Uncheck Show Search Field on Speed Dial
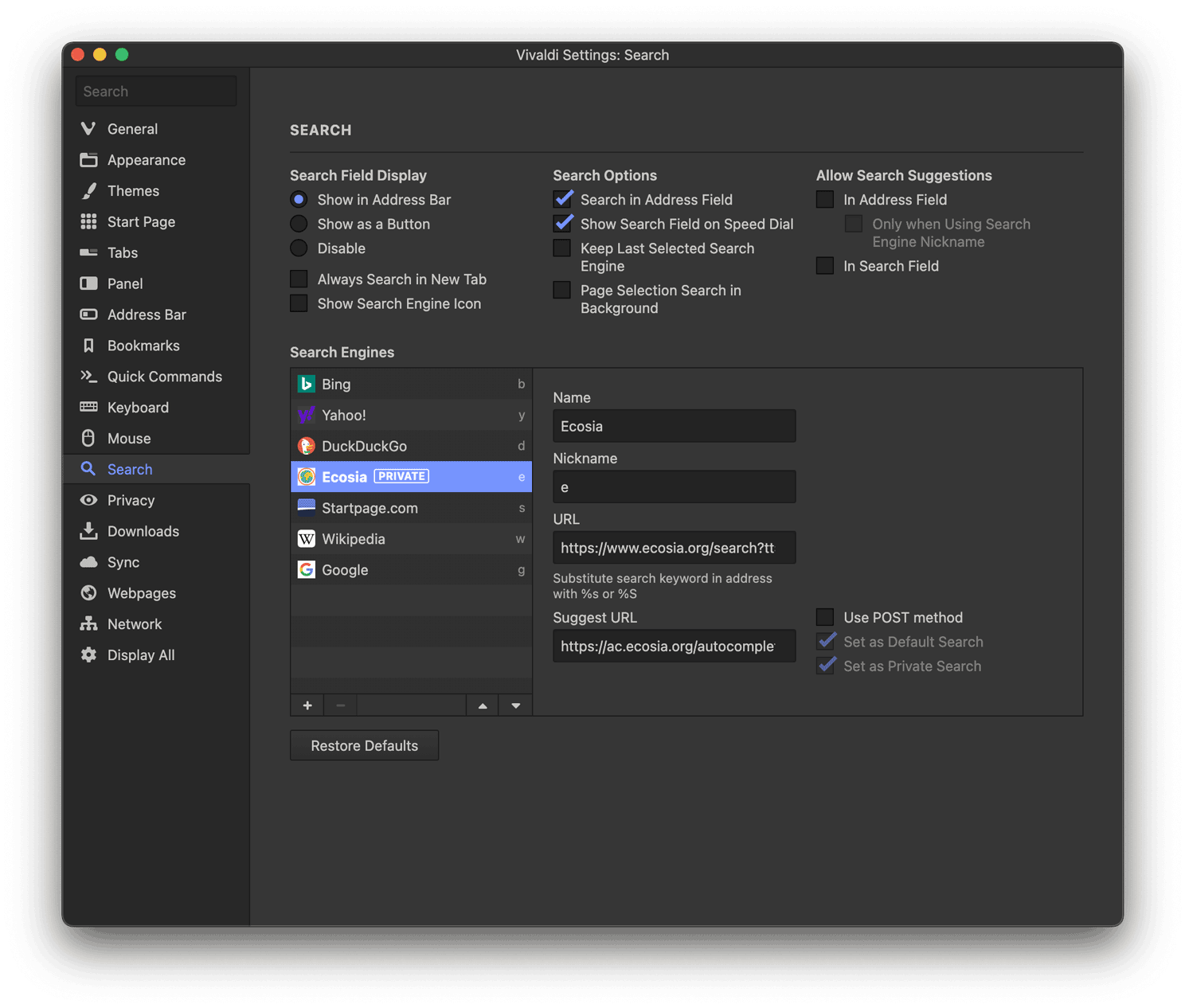1185x1008 pixels. 562,223
